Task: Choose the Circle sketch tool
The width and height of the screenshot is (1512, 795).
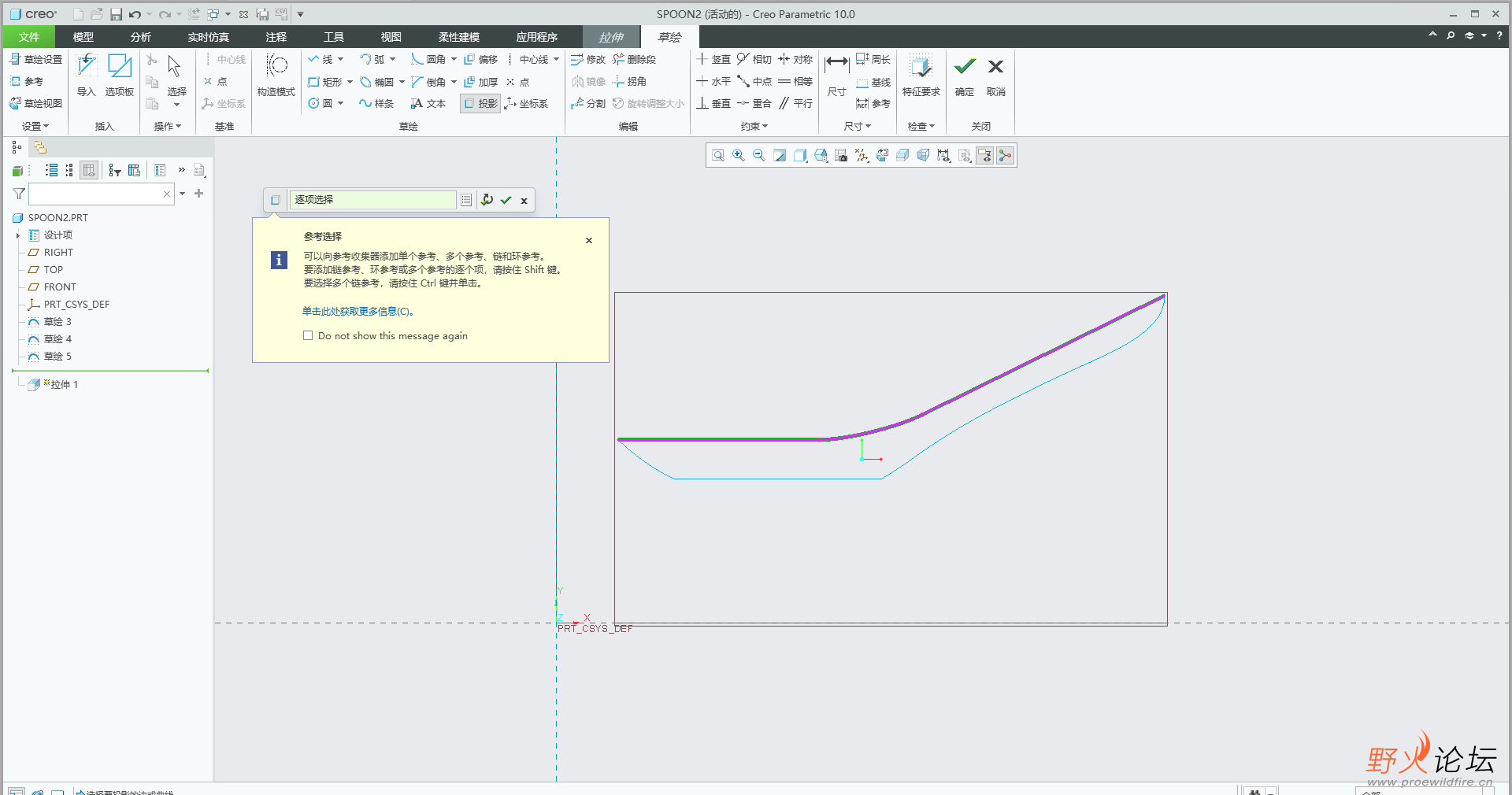Action: point(321,103)
